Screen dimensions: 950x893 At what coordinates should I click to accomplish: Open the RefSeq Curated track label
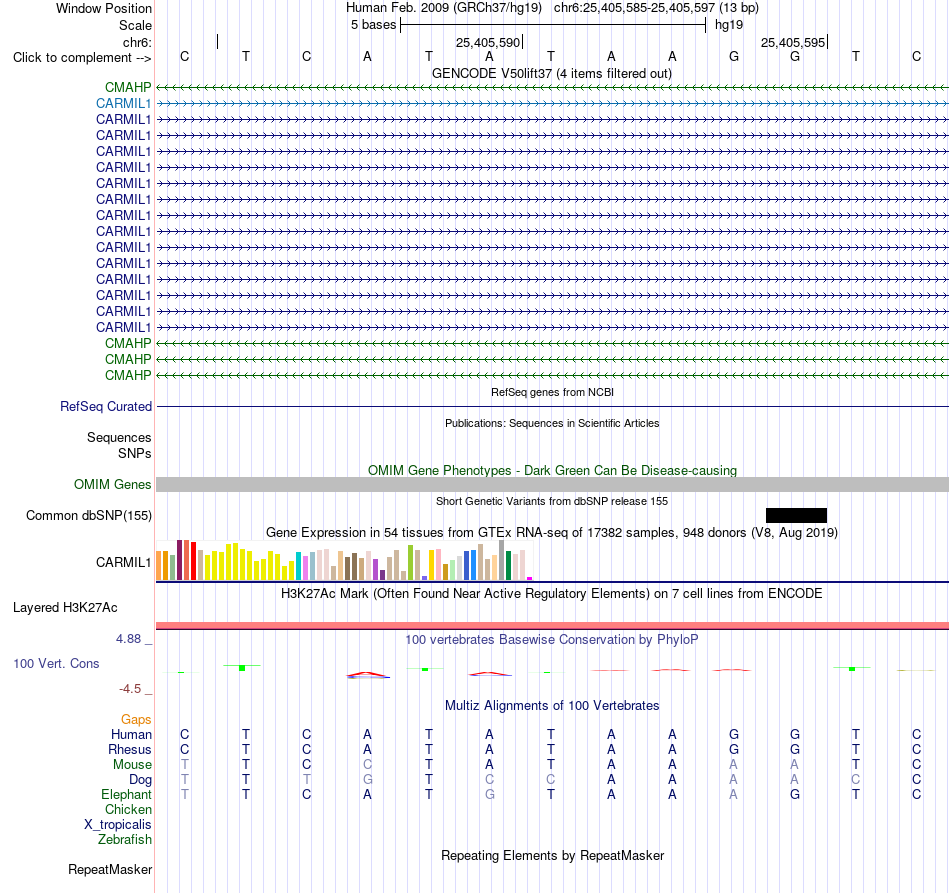(x=106, y=407)
